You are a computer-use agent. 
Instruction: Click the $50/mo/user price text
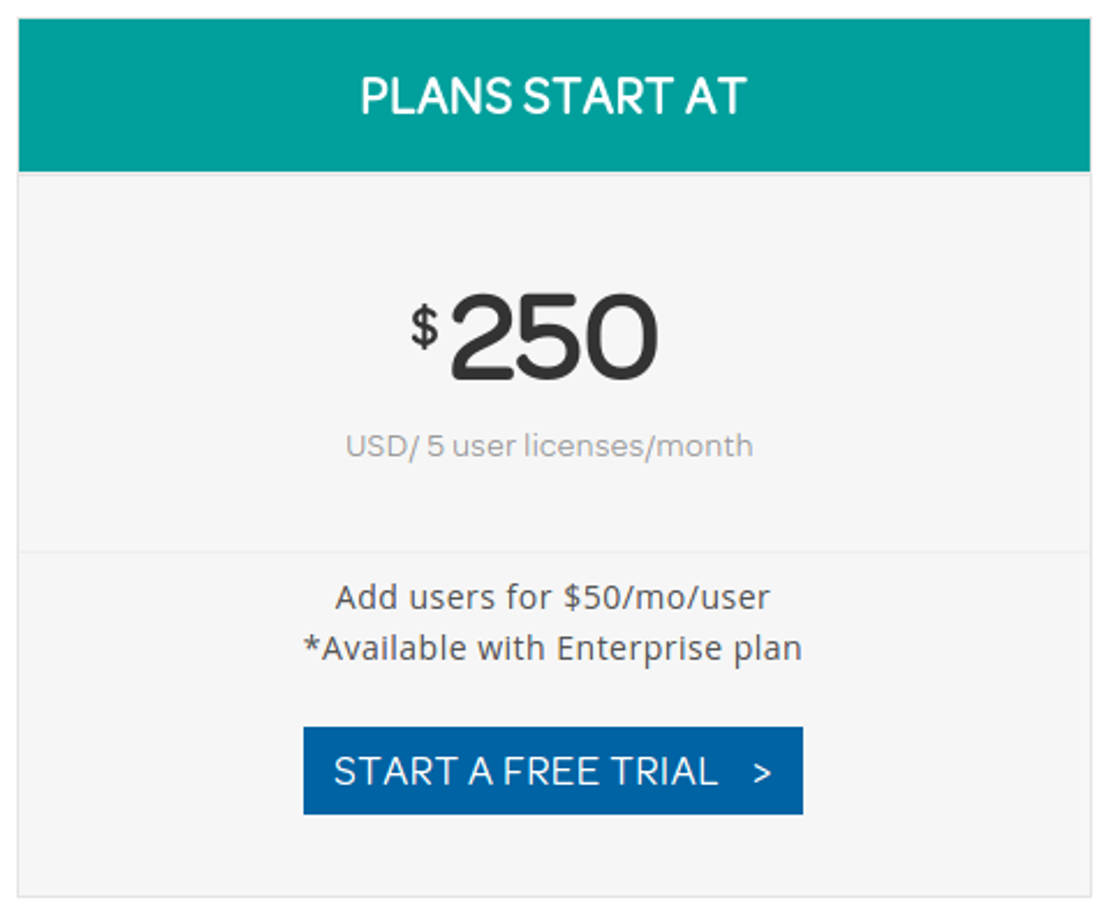pos(666,598)
